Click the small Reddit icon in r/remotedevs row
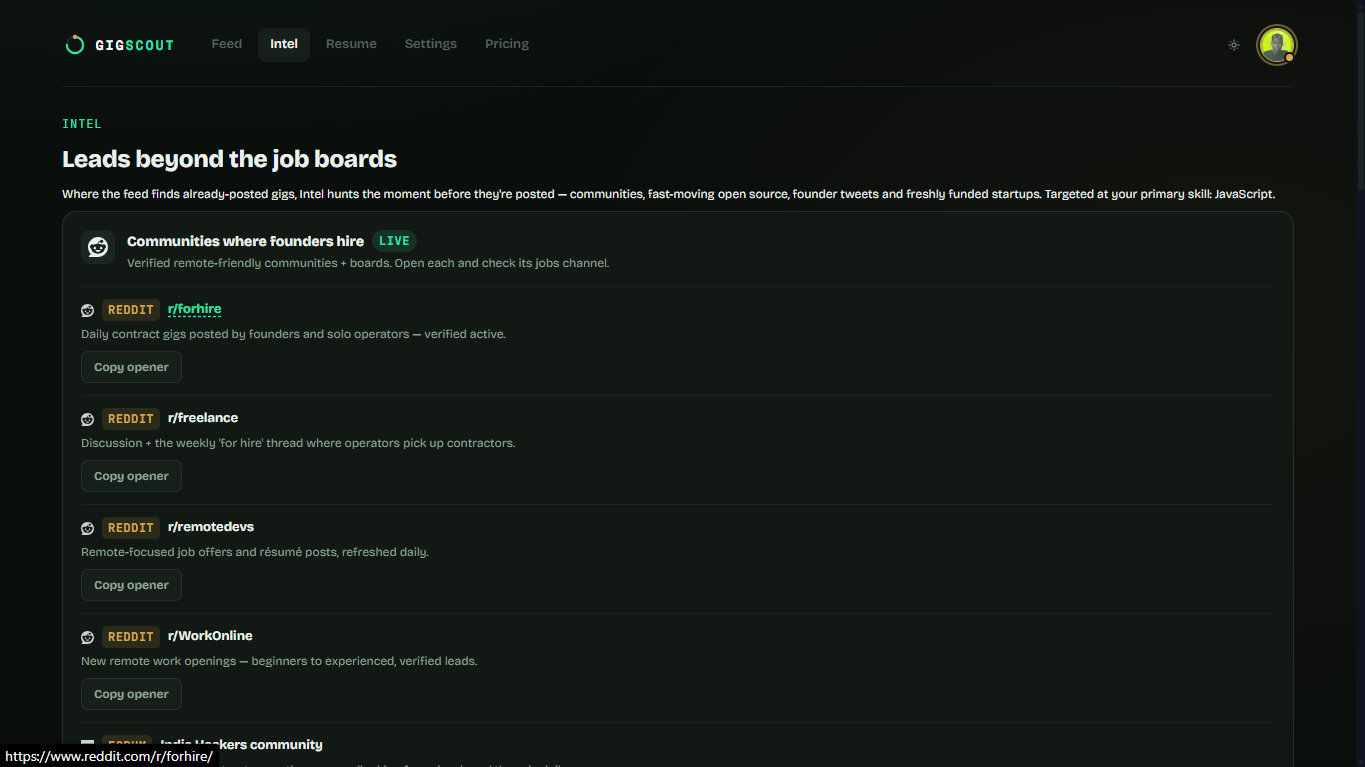 (x=88, y=528)
